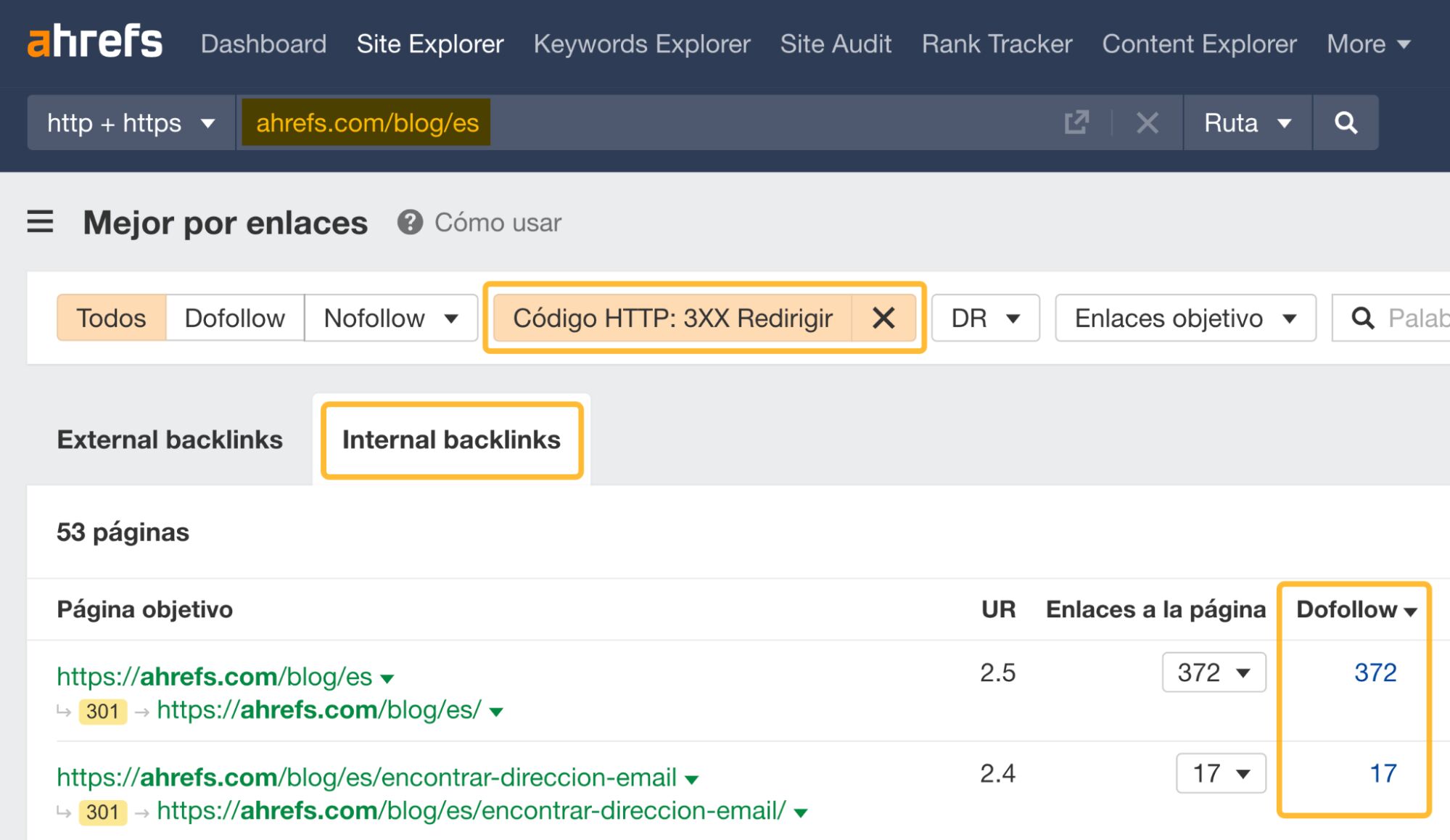Toggle the Nofollow filter
This screenshot has height=840, width=1450.
(x=374, y=318)
